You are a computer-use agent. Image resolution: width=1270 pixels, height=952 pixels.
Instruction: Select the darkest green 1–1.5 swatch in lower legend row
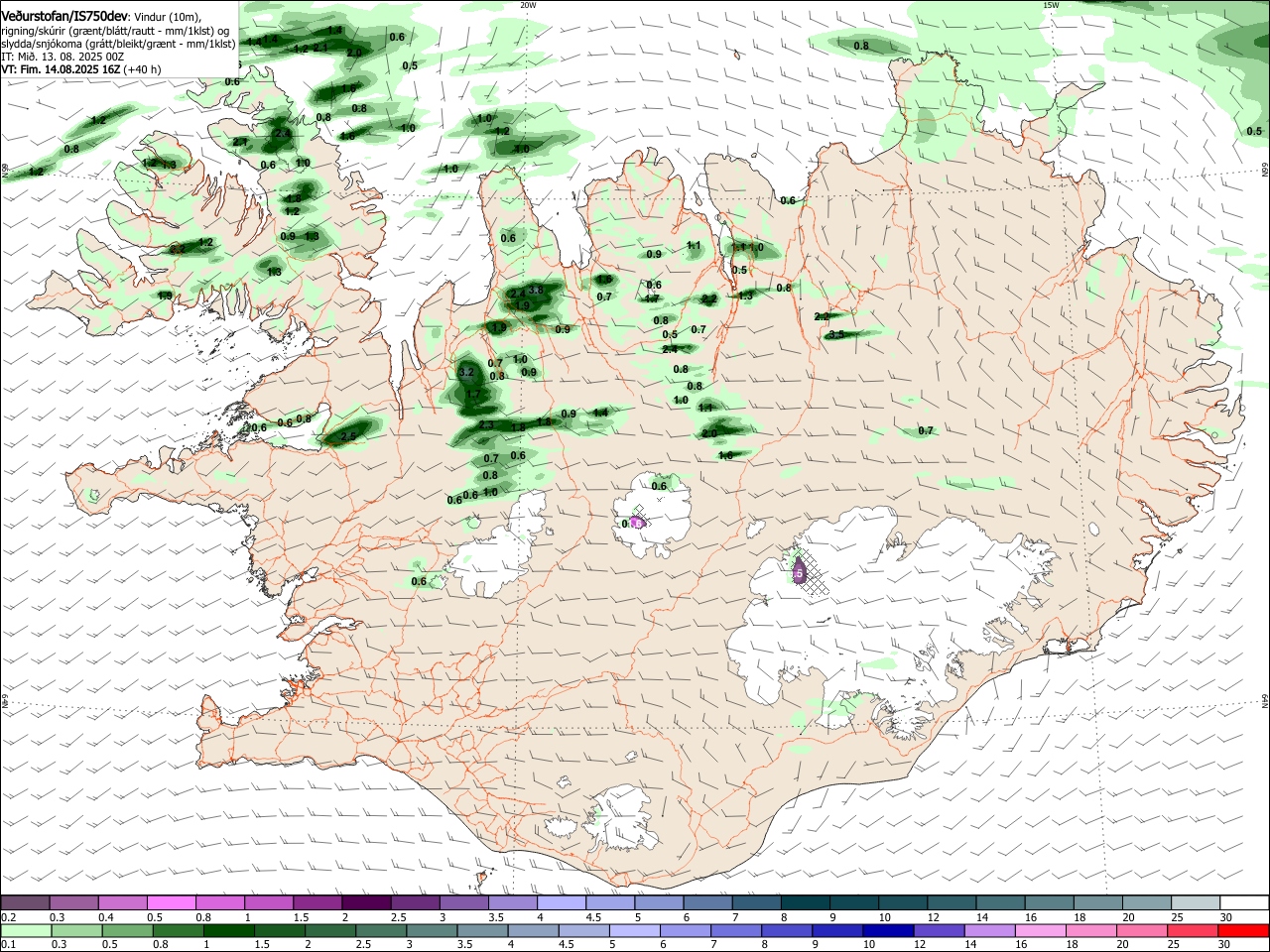click(x=228, y=931)
